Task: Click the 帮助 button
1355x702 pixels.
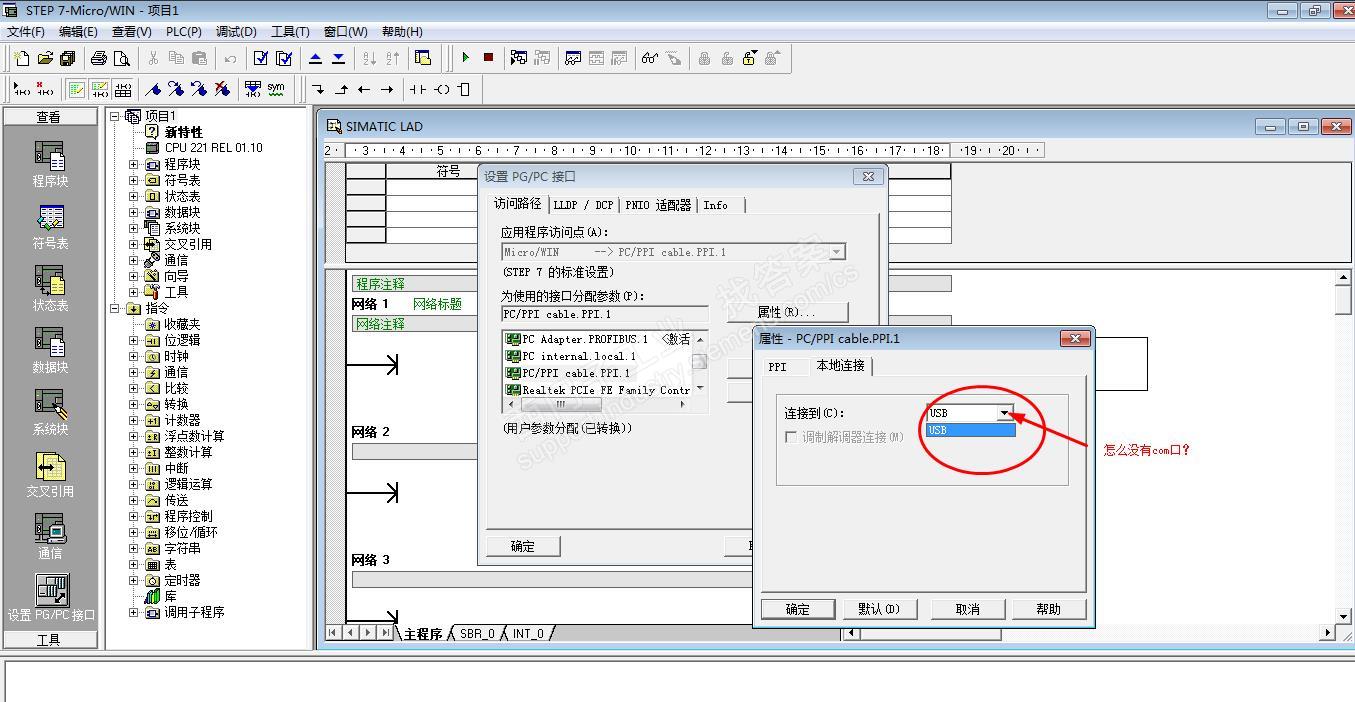Action: pos(1048,609)
